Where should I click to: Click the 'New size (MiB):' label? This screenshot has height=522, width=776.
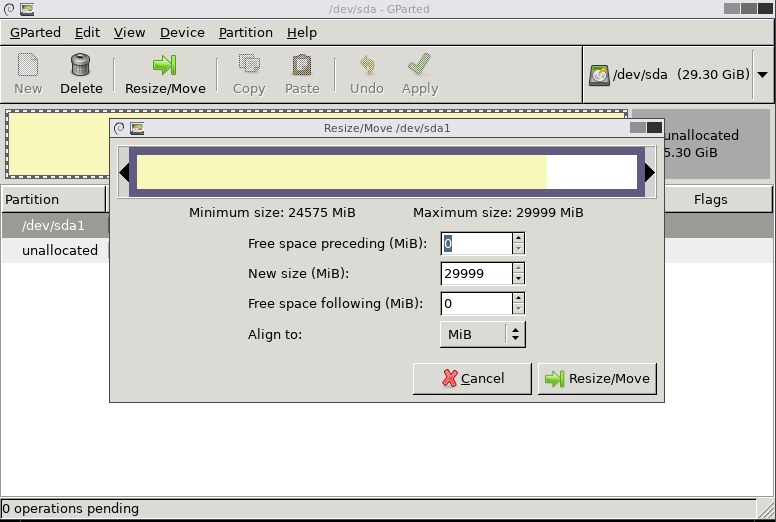tap(298, 274)
